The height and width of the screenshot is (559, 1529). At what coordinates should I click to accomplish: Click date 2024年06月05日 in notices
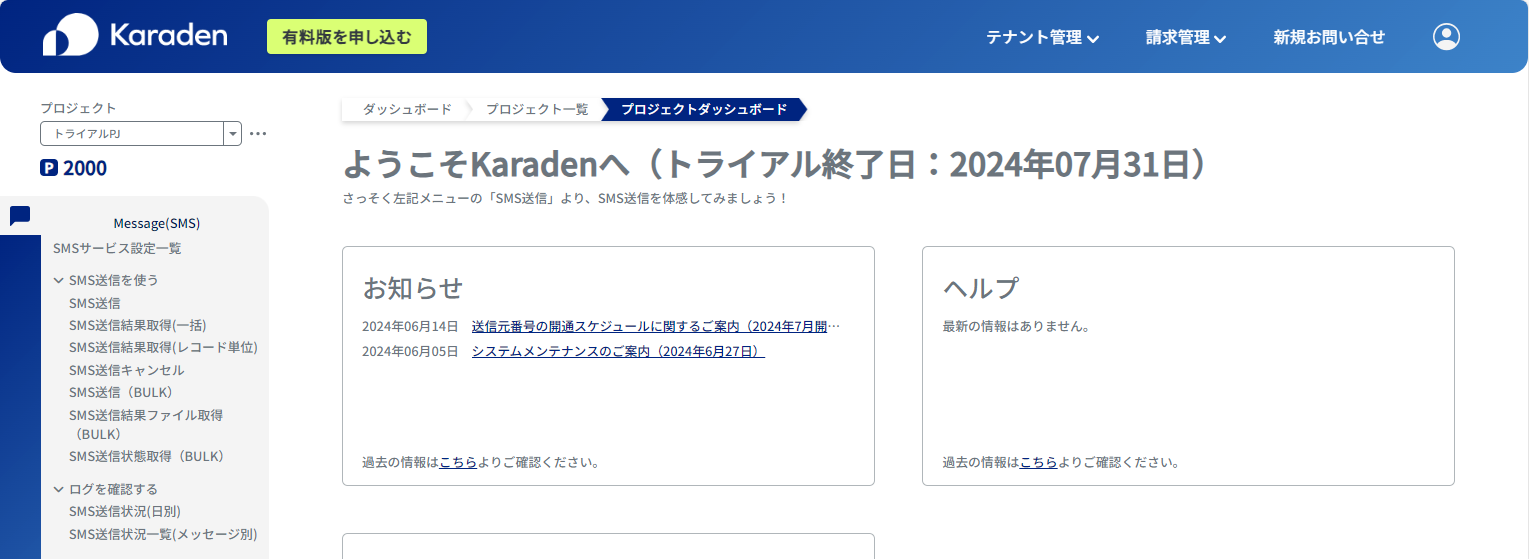click(410, 351)
